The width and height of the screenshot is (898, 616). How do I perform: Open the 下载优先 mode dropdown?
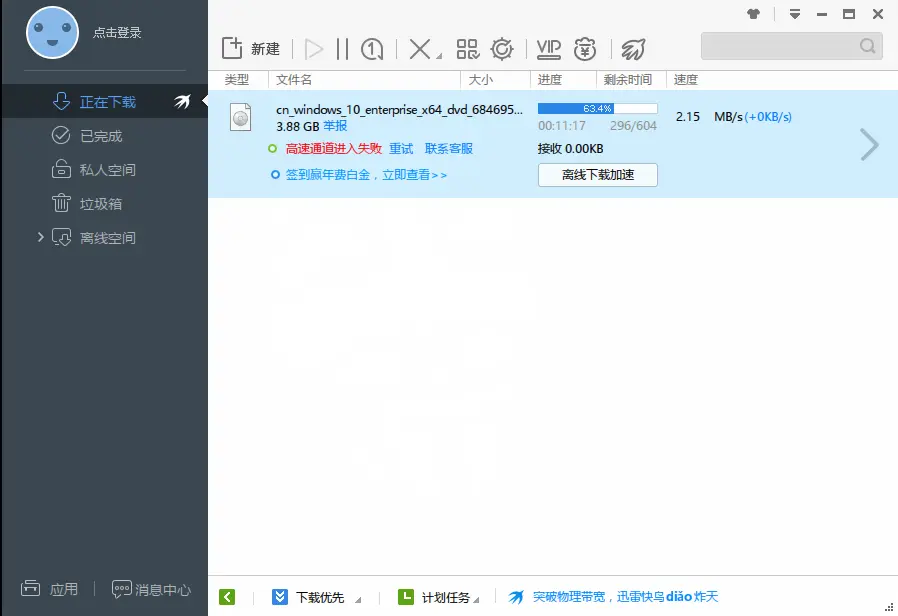pos(316,597)
